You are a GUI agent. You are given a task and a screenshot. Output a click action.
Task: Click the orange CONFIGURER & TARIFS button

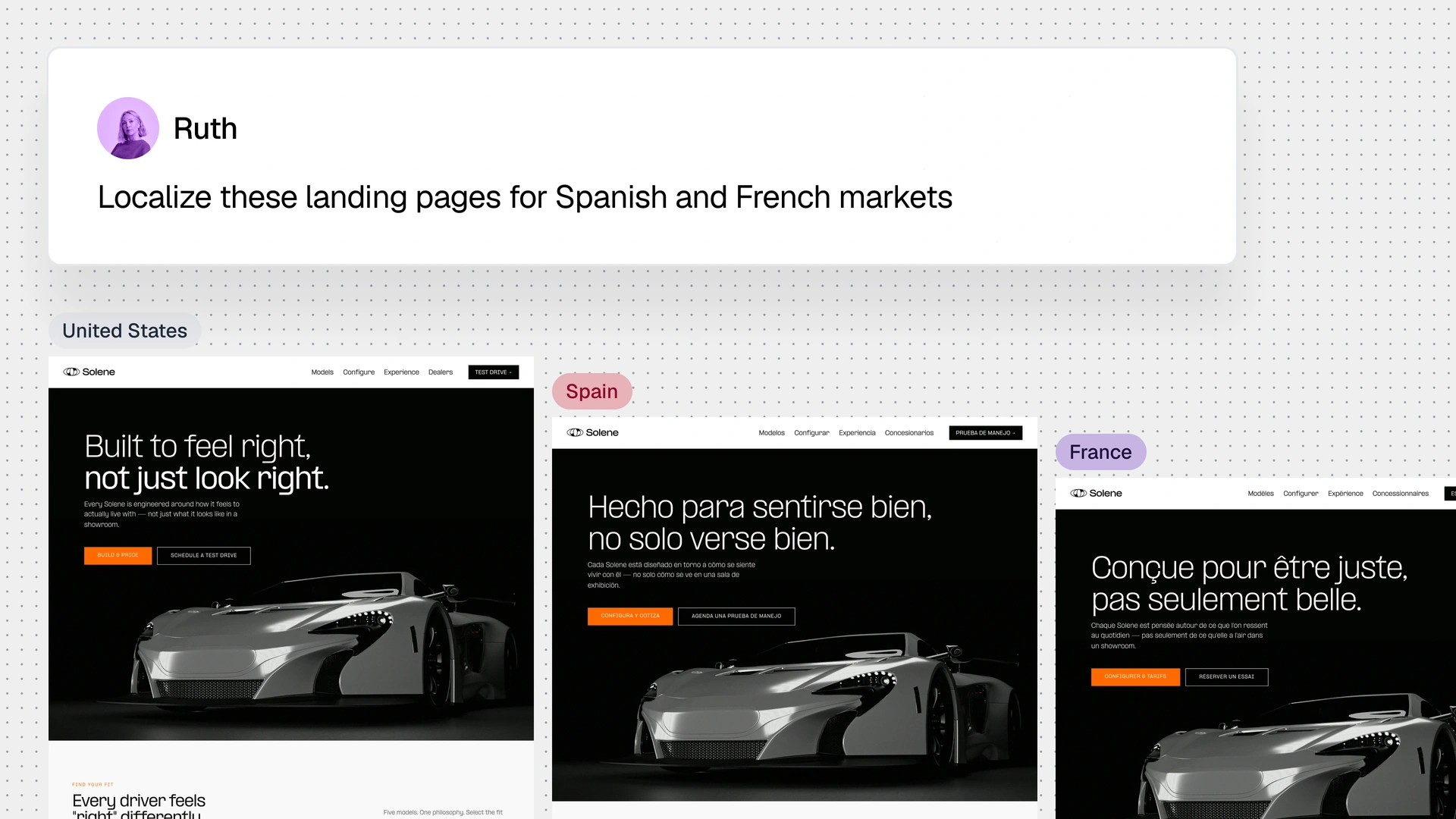[x=1135, y=676]
